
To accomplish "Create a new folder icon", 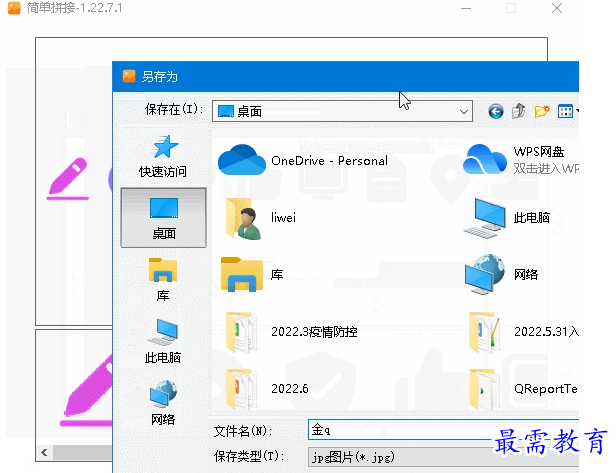I will (x=542, y=112).
